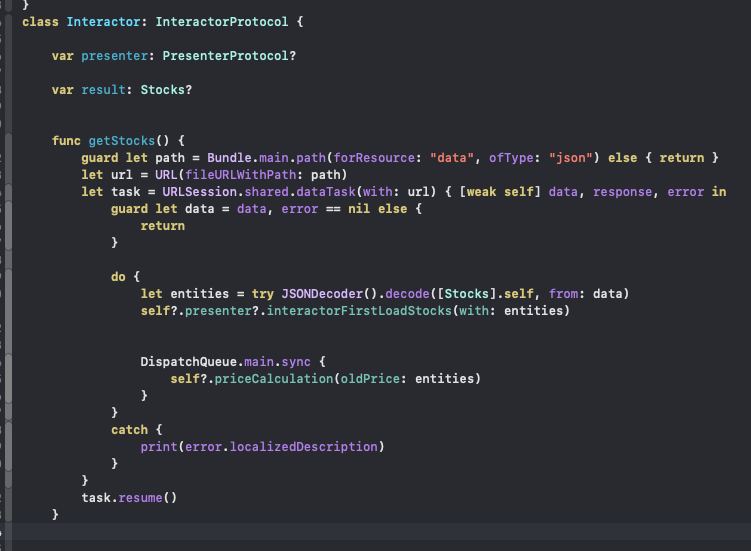751x551 pixels.
Task: Select InteractorProtocol in the class declaration
Action: click(x=222, y=22)
